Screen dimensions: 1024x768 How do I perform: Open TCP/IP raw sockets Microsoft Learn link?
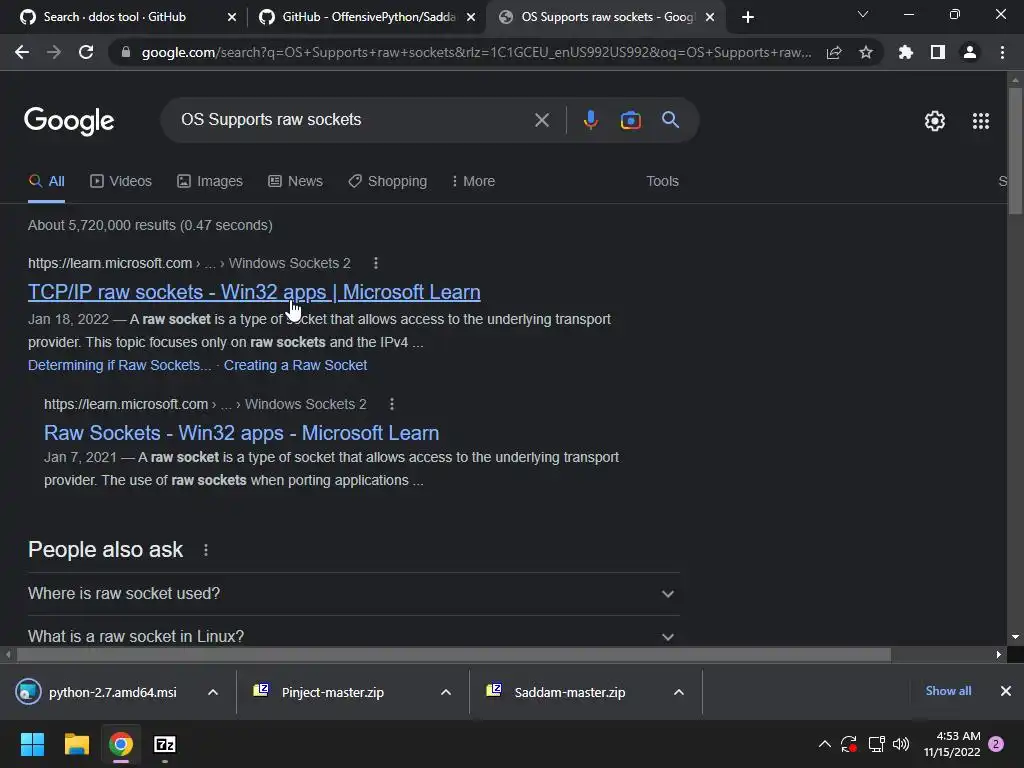[x=254, y=292]
